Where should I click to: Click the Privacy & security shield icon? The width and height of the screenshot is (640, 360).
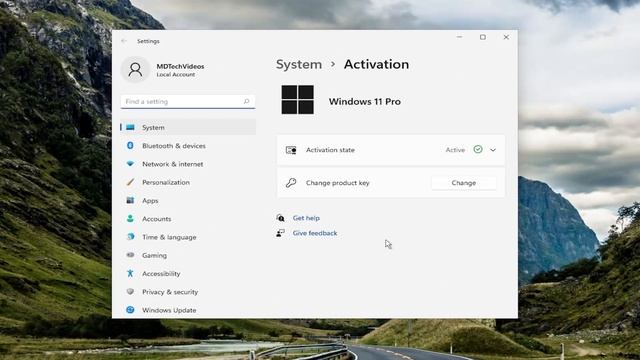(130, 291)
